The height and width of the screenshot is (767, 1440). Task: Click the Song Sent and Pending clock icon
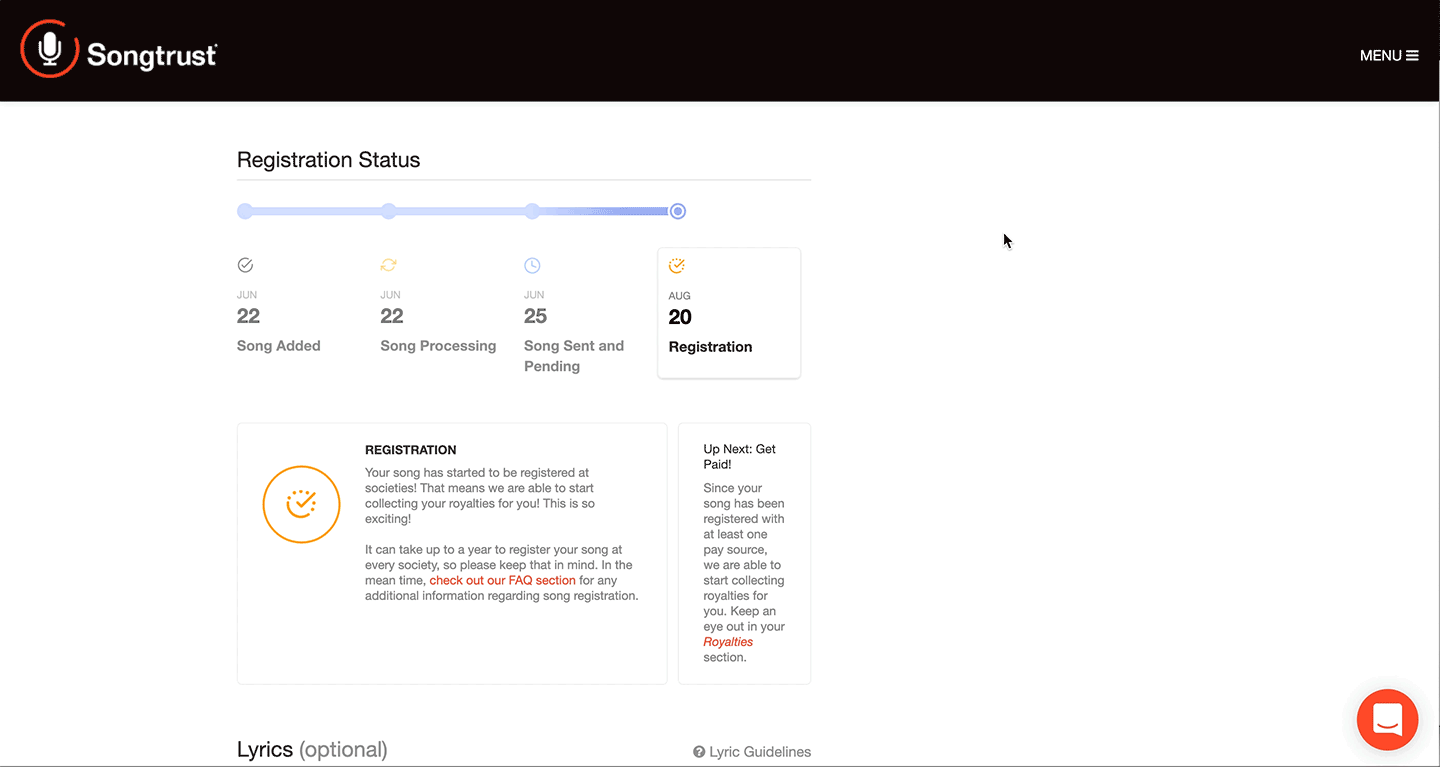[532, 265]
